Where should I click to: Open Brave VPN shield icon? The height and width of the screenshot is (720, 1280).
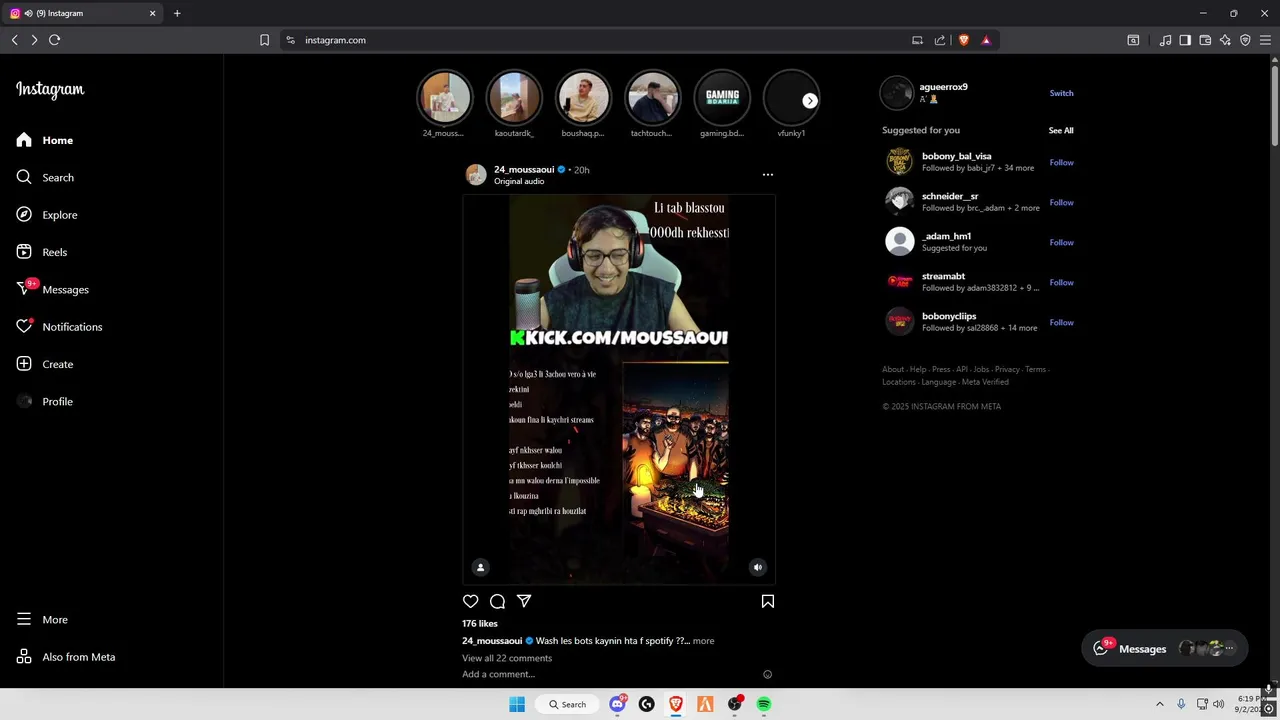pos(1245,40)
